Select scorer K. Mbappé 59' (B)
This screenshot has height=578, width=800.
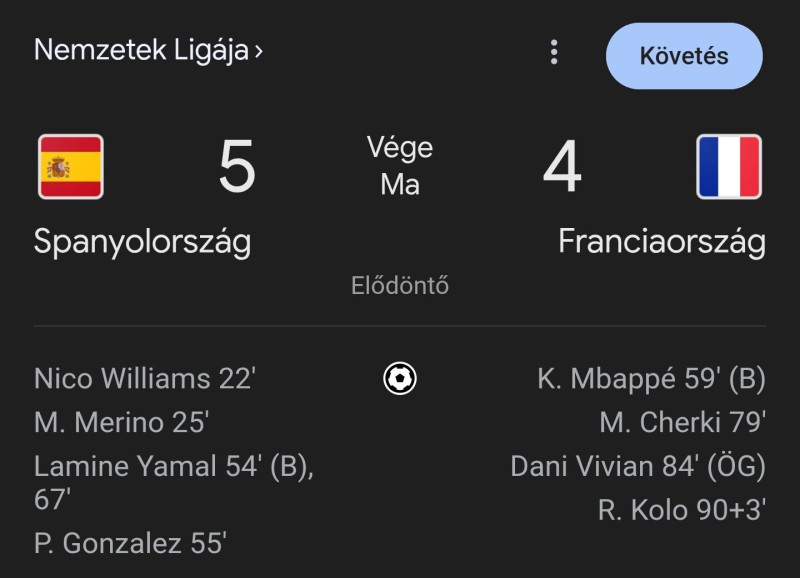652,379
